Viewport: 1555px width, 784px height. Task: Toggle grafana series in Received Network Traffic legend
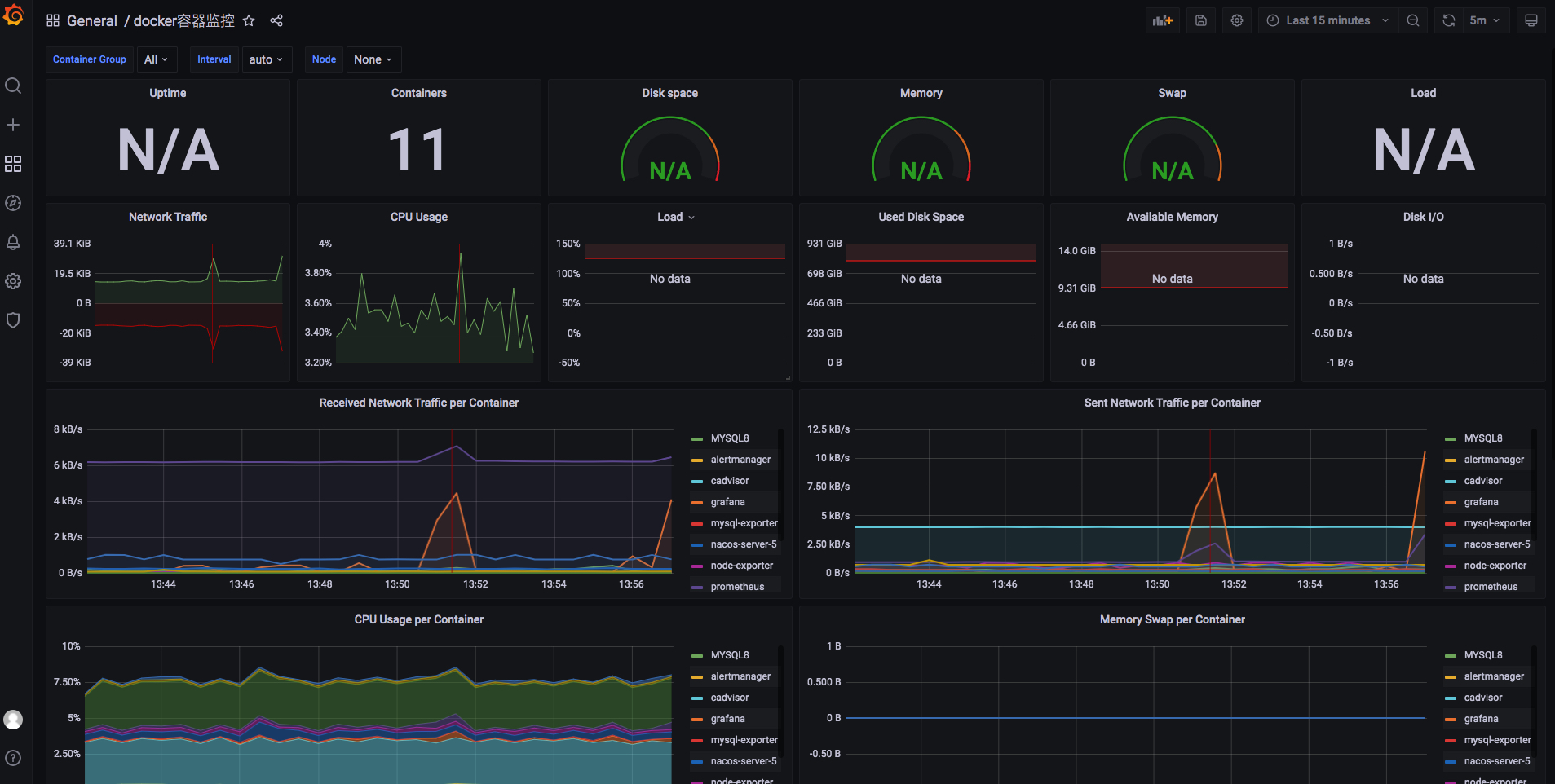[728, 502]
